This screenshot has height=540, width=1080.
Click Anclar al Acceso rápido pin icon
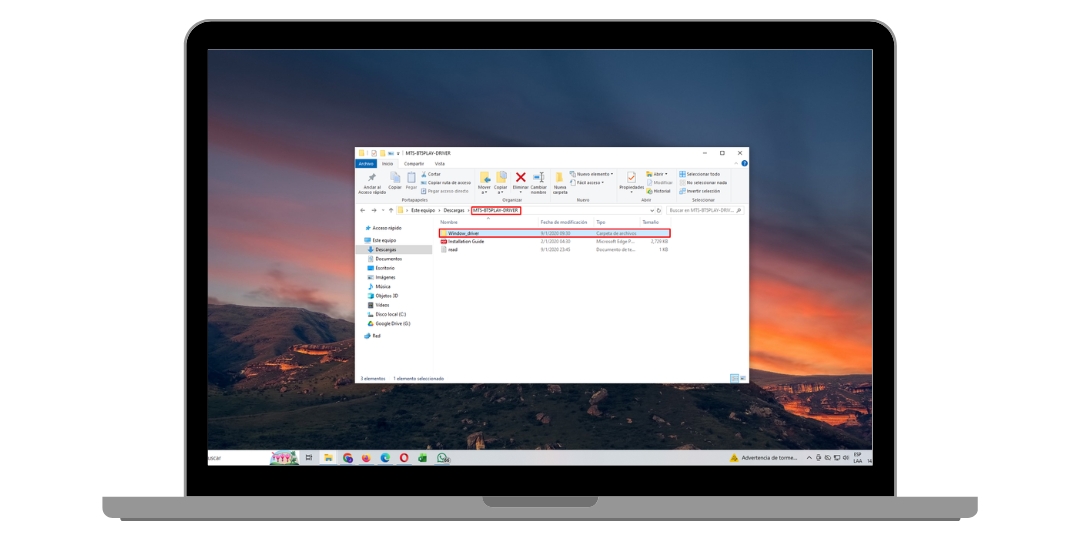pos(372,178)
